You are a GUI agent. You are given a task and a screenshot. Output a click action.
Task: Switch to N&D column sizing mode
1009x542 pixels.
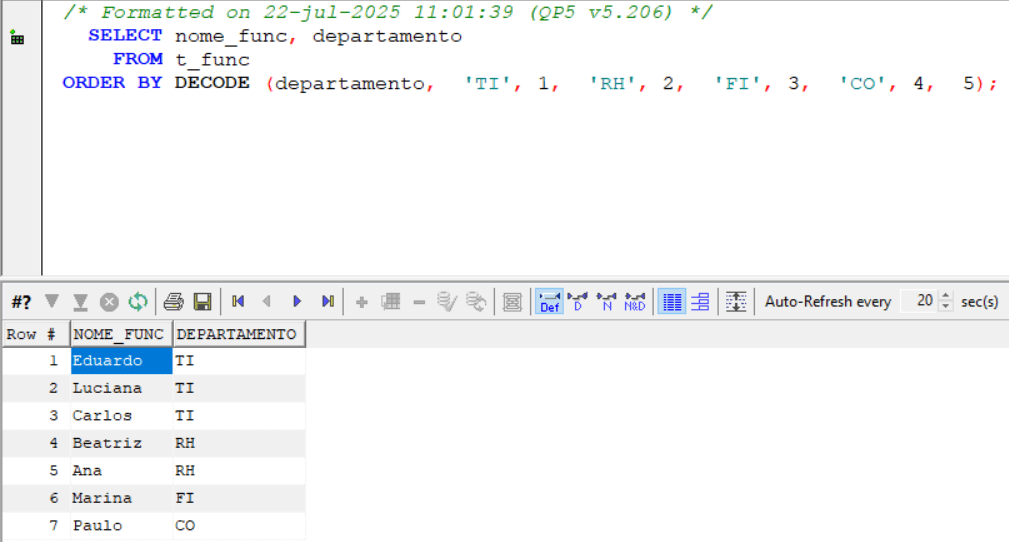click(635, 301)
